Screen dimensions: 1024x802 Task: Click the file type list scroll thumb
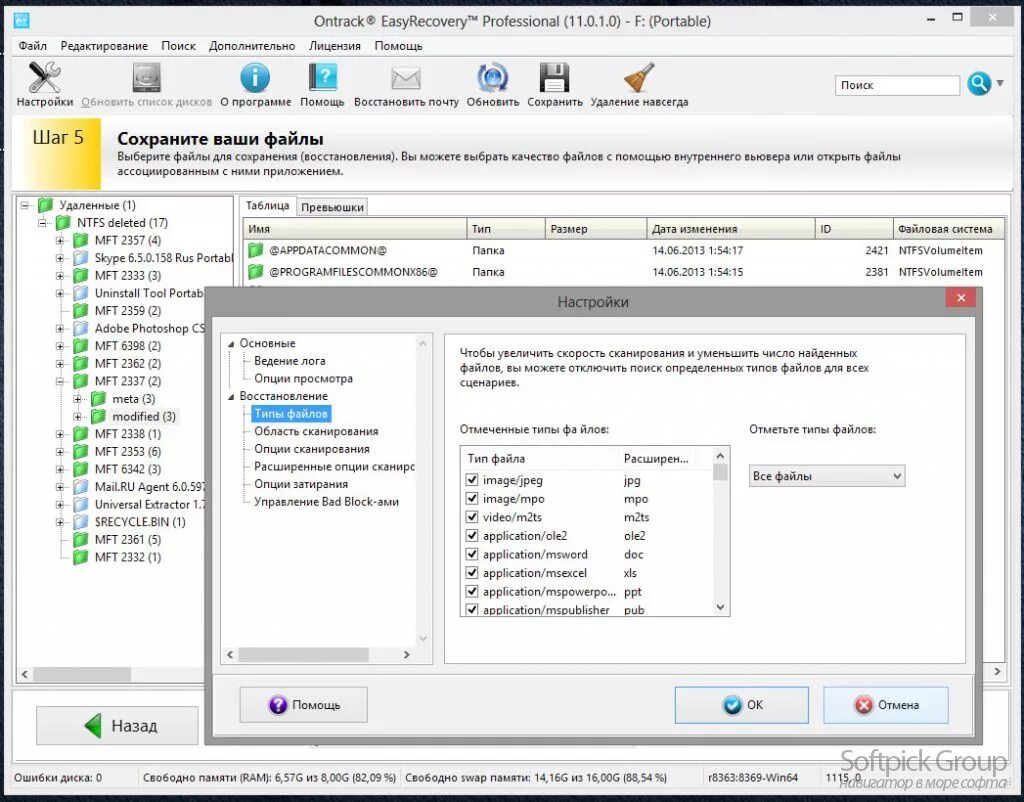(x=720, y=472)
